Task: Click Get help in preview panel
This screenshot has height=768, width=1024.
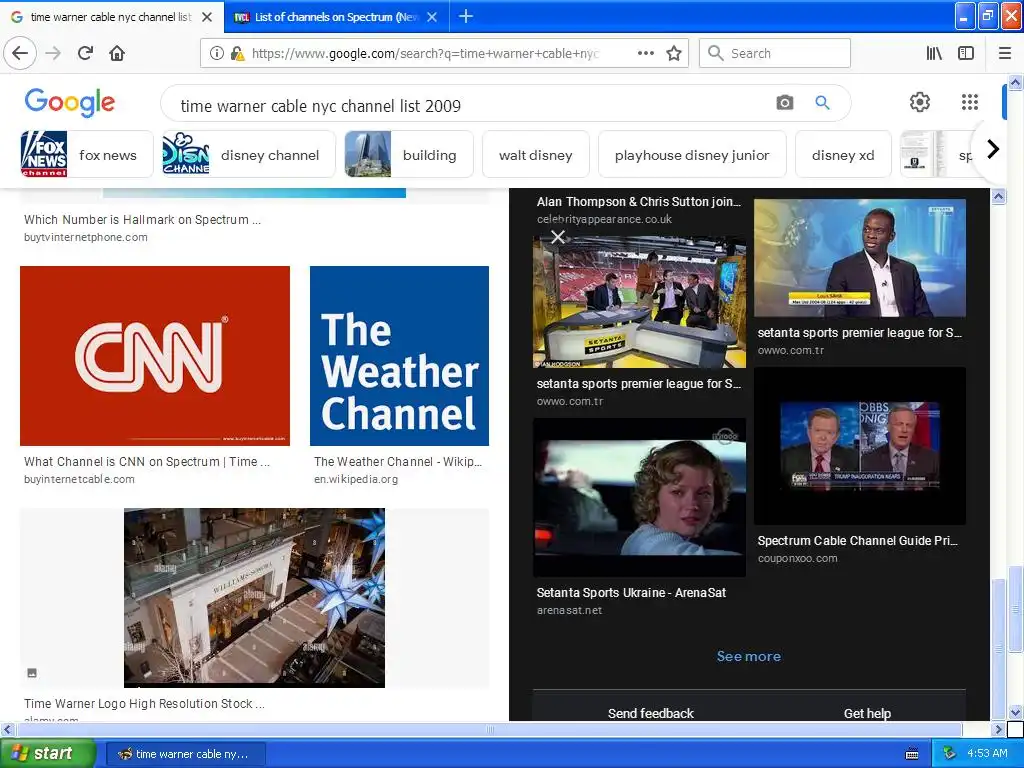Action: point(867,713)
